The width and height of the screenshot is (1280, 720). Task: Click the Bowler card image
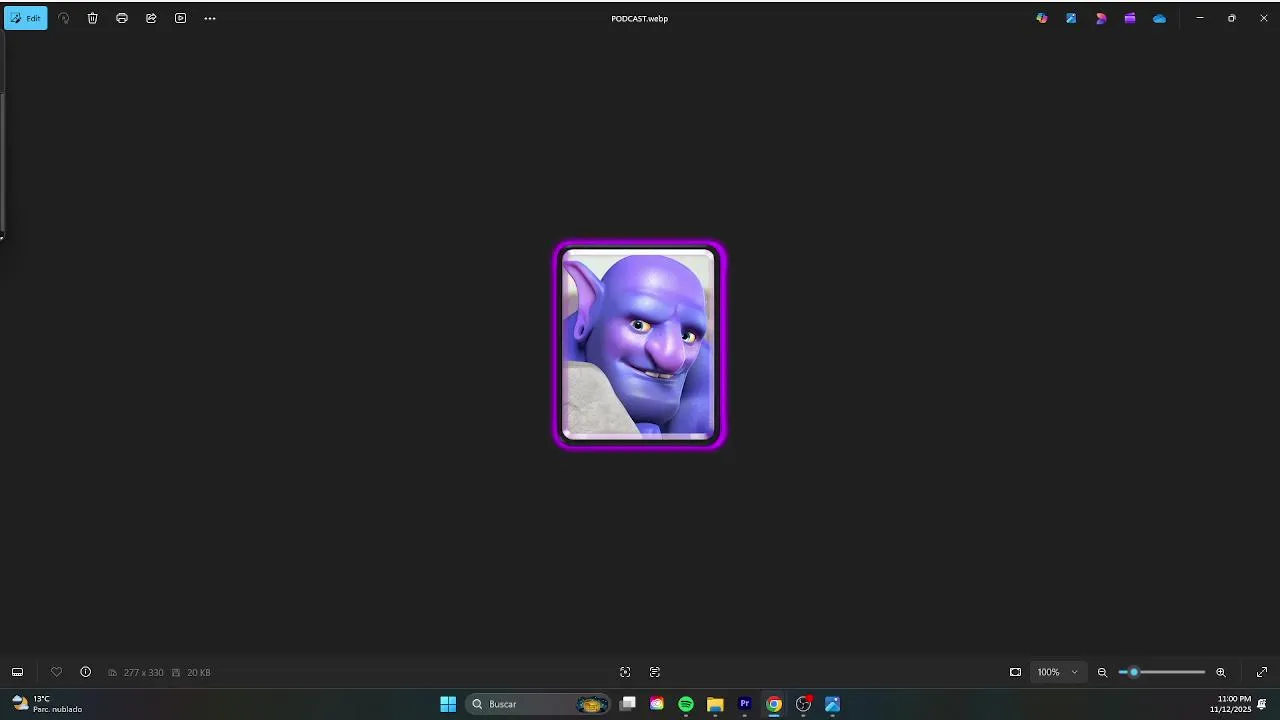(x=640, y=345)
